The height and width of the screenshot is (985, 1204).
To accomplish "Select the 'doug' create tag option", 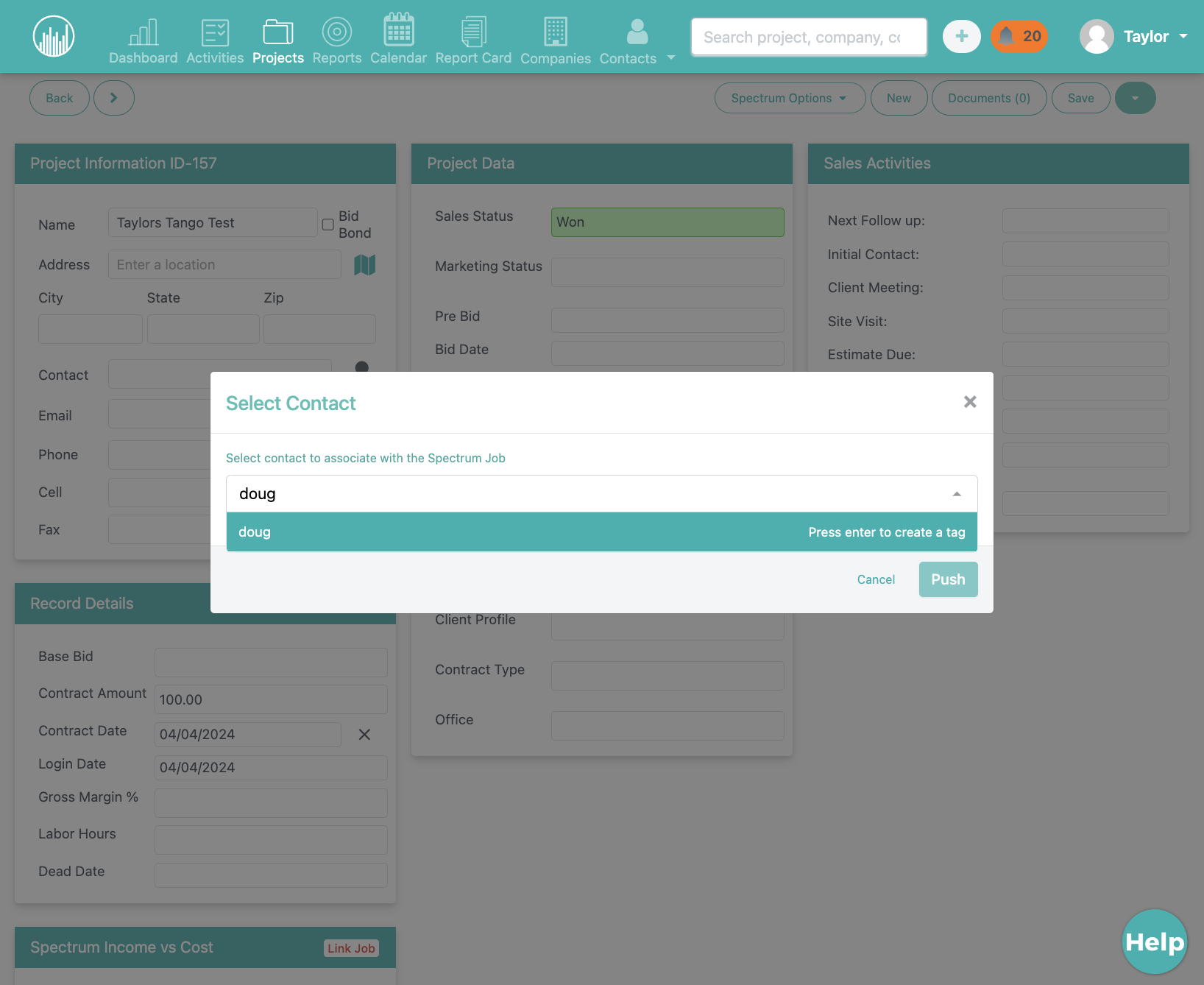I will tap(602, 532).
